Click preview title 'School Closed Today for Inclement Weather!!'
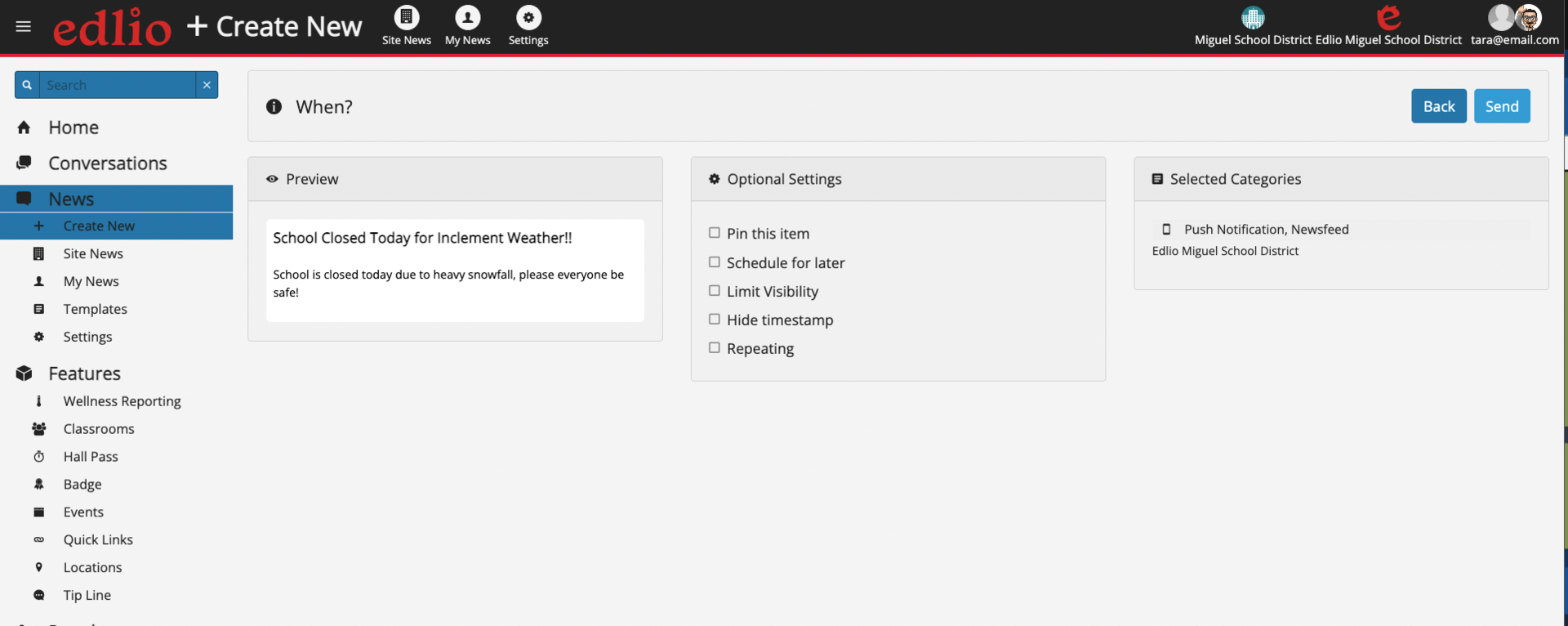The image size is (1568, 626). coord(422,238)
